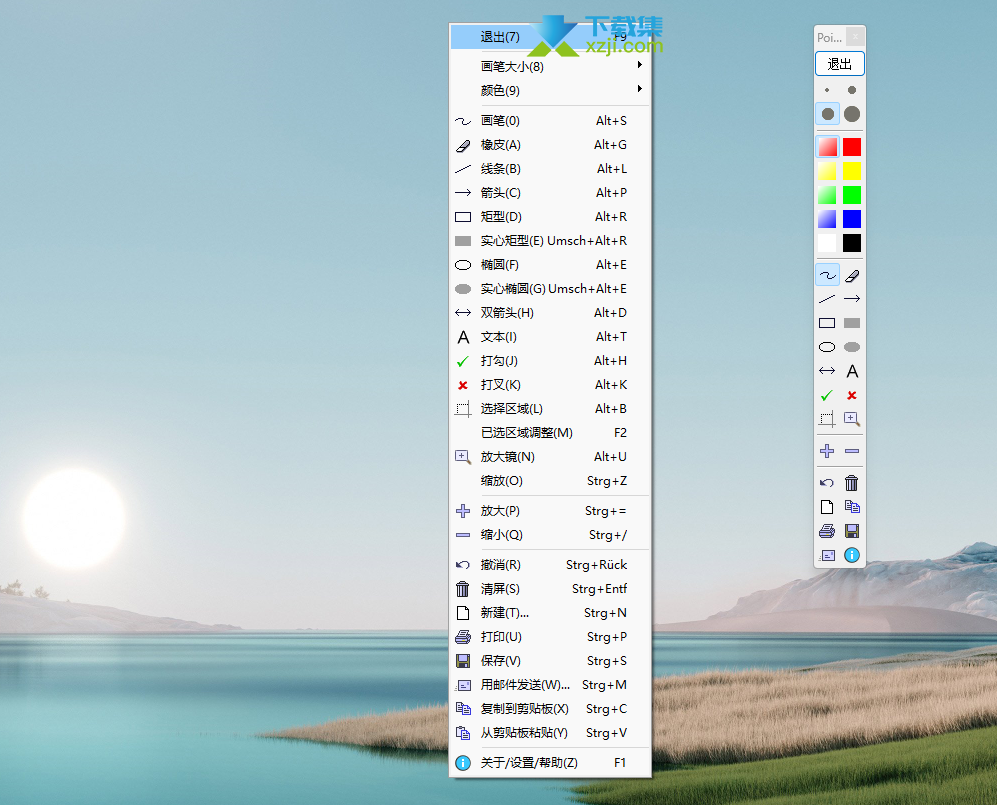
Task: Choose 从剪贴板粘贴(Y) menu entry
Action: pyautogui.click(x=550, y=733)
